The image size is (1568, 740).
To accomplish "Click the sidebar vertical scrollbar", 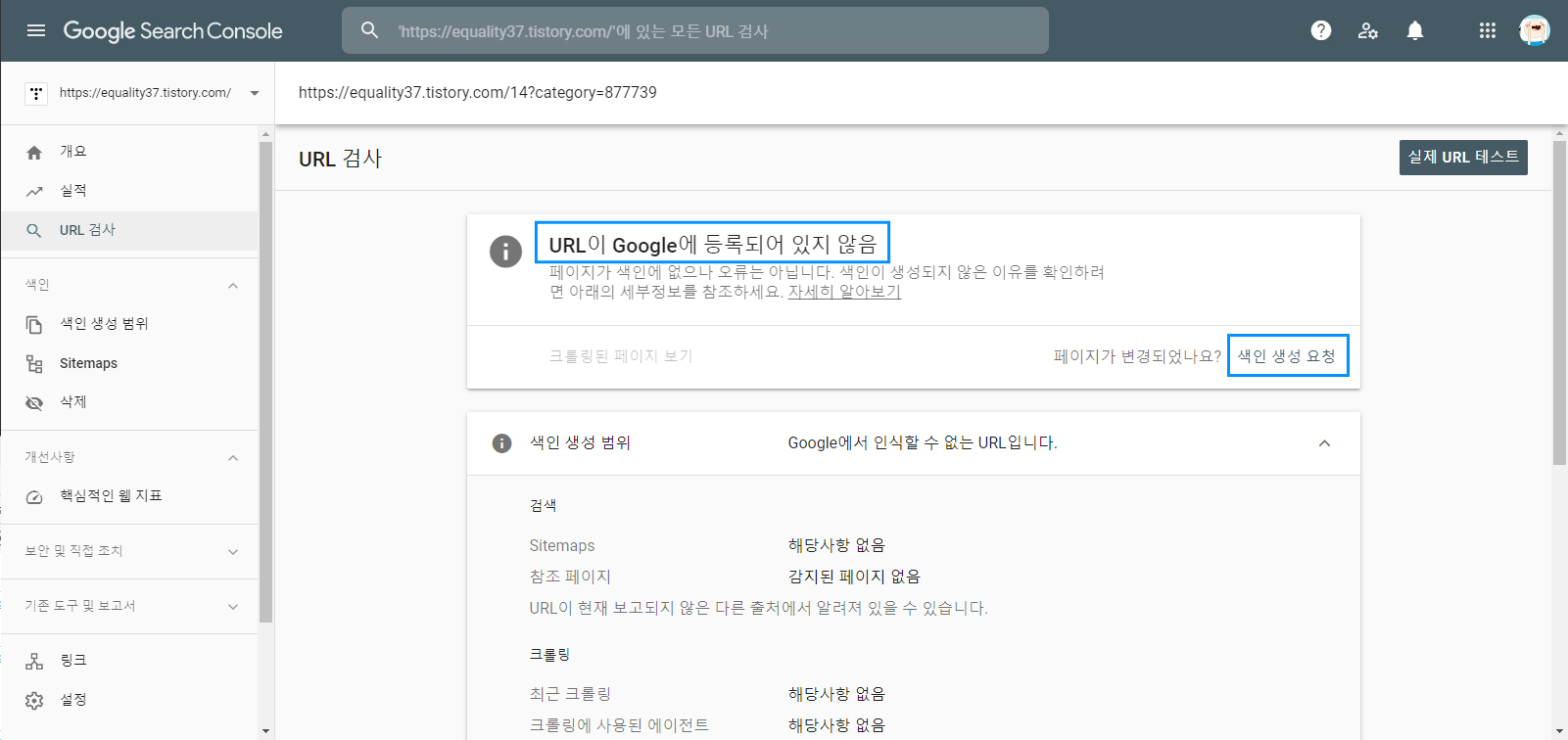I will click(265, 382).
